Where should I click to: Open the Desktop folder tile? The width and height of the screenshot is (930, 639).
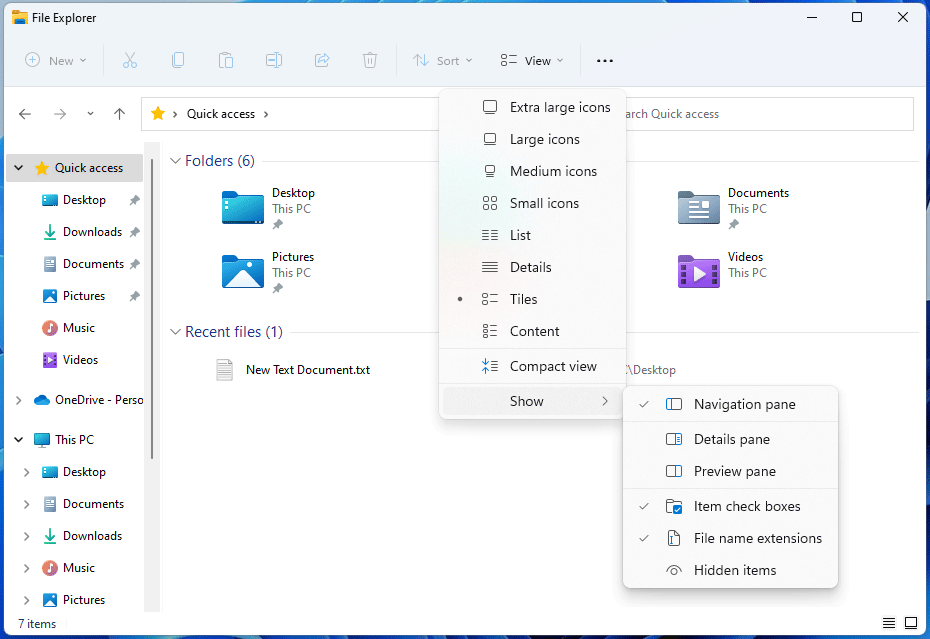click(x=269, y=208)
